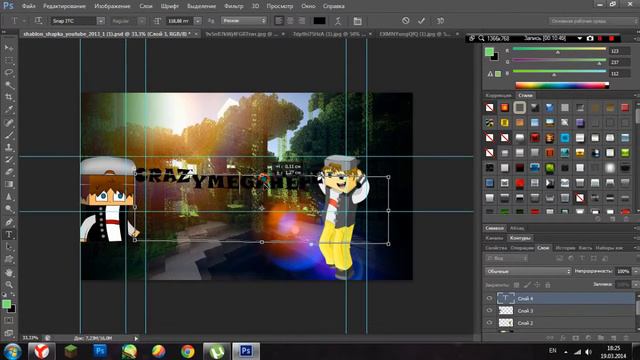
Task: Select the Crop tool
Action: coord(9,98)
